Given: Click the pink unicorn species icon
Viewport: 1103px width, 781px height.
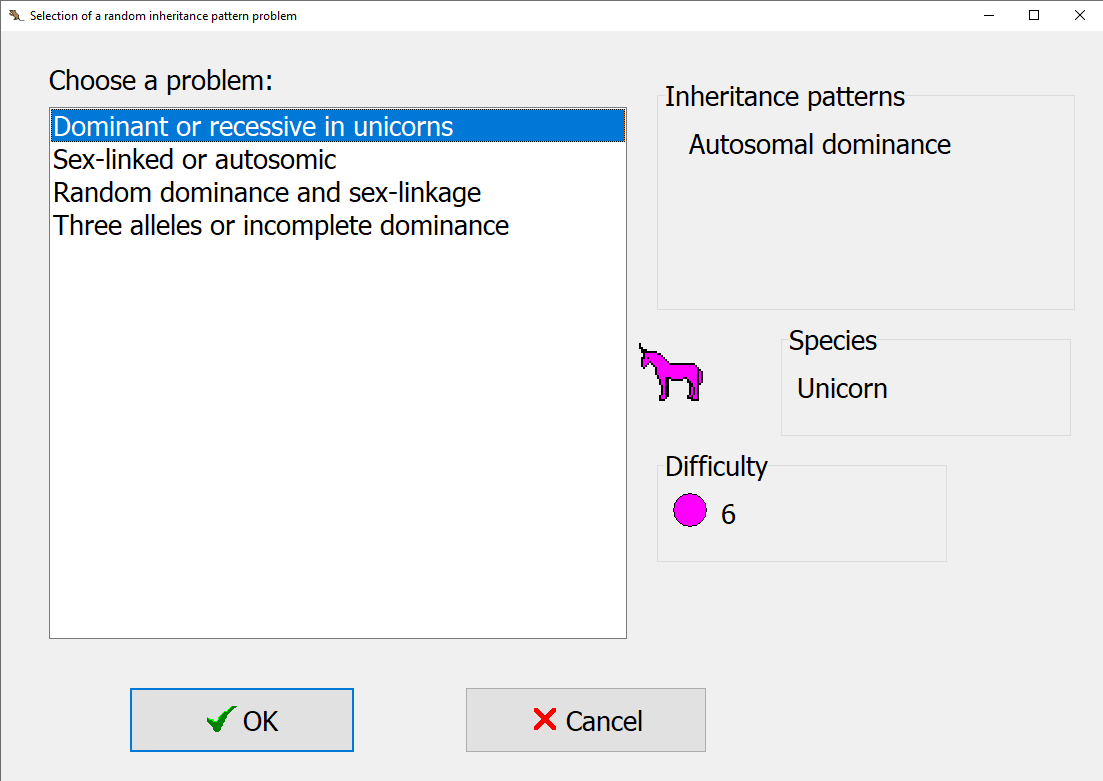Looking at the screenshot, I should 671,373.
